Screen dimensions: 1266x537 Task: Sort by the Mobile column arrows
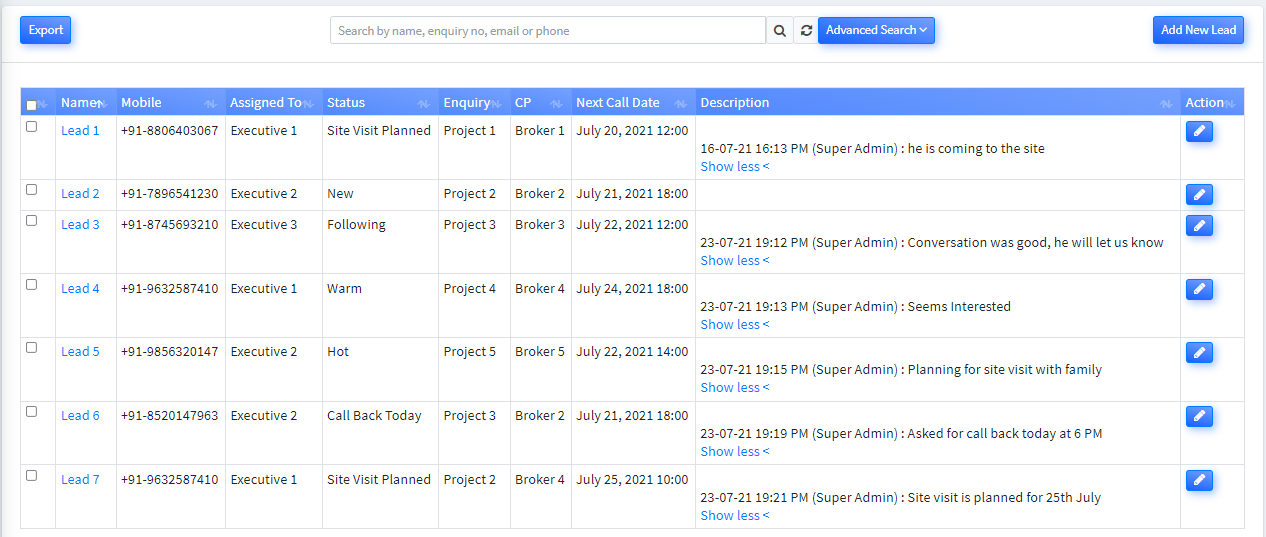pos(210,103)
